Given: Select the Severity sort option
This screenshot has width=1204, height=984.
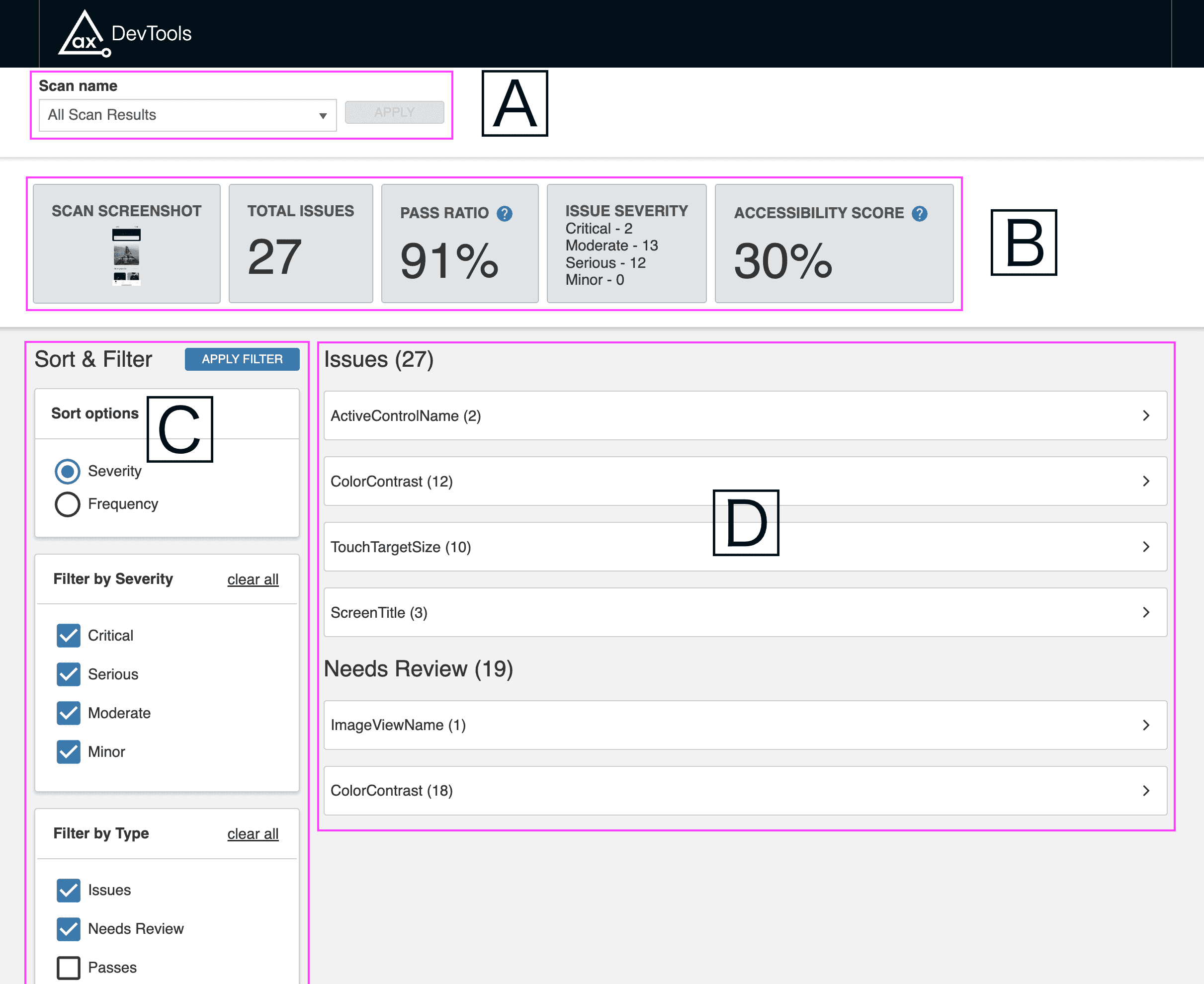Looking at the screenshot, I should [x=68, y=471].
